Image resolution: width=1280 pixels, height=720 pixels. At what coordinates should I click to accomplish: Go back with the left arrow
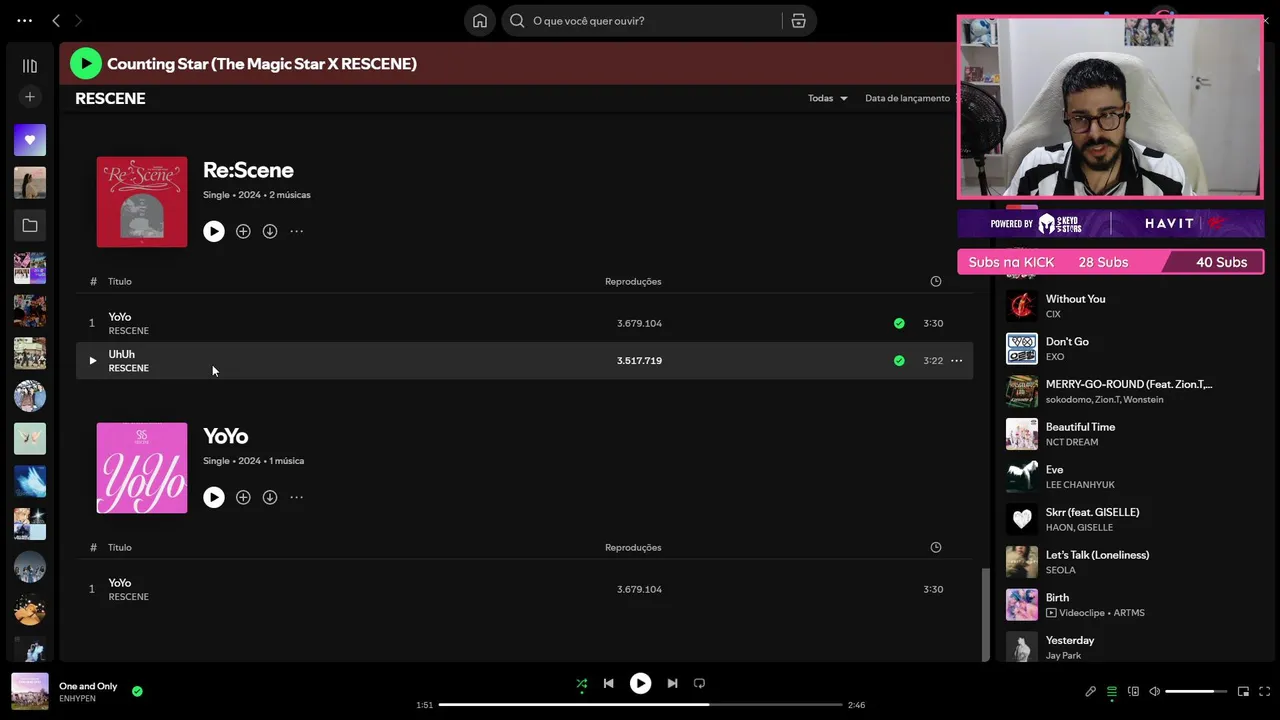56,20
